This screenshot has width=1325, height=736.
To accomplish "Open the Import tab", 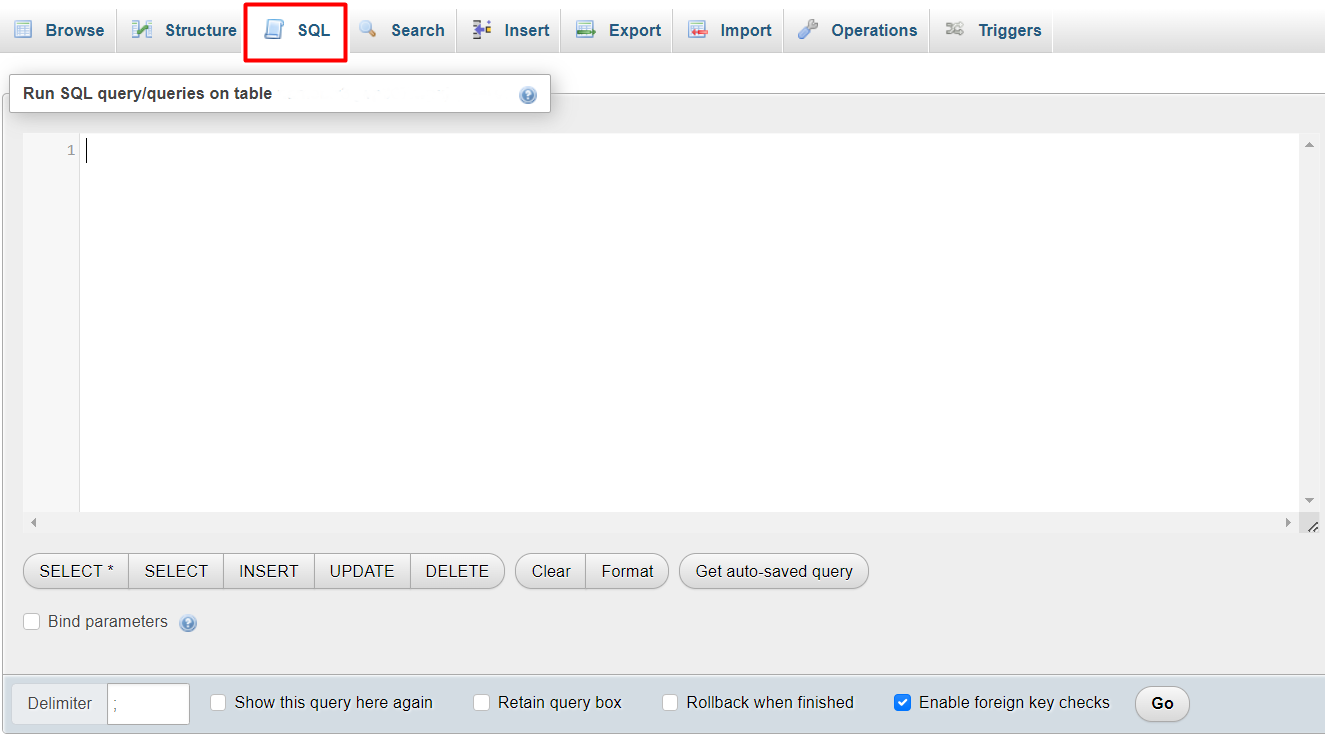I will tap(730, 30).
